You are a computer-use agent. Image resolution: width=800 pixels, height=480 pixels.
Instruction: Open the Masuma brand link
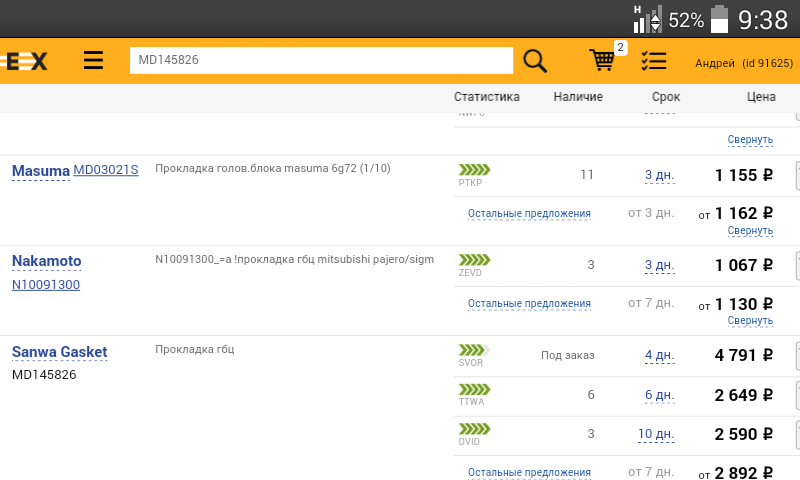point(40,171)
